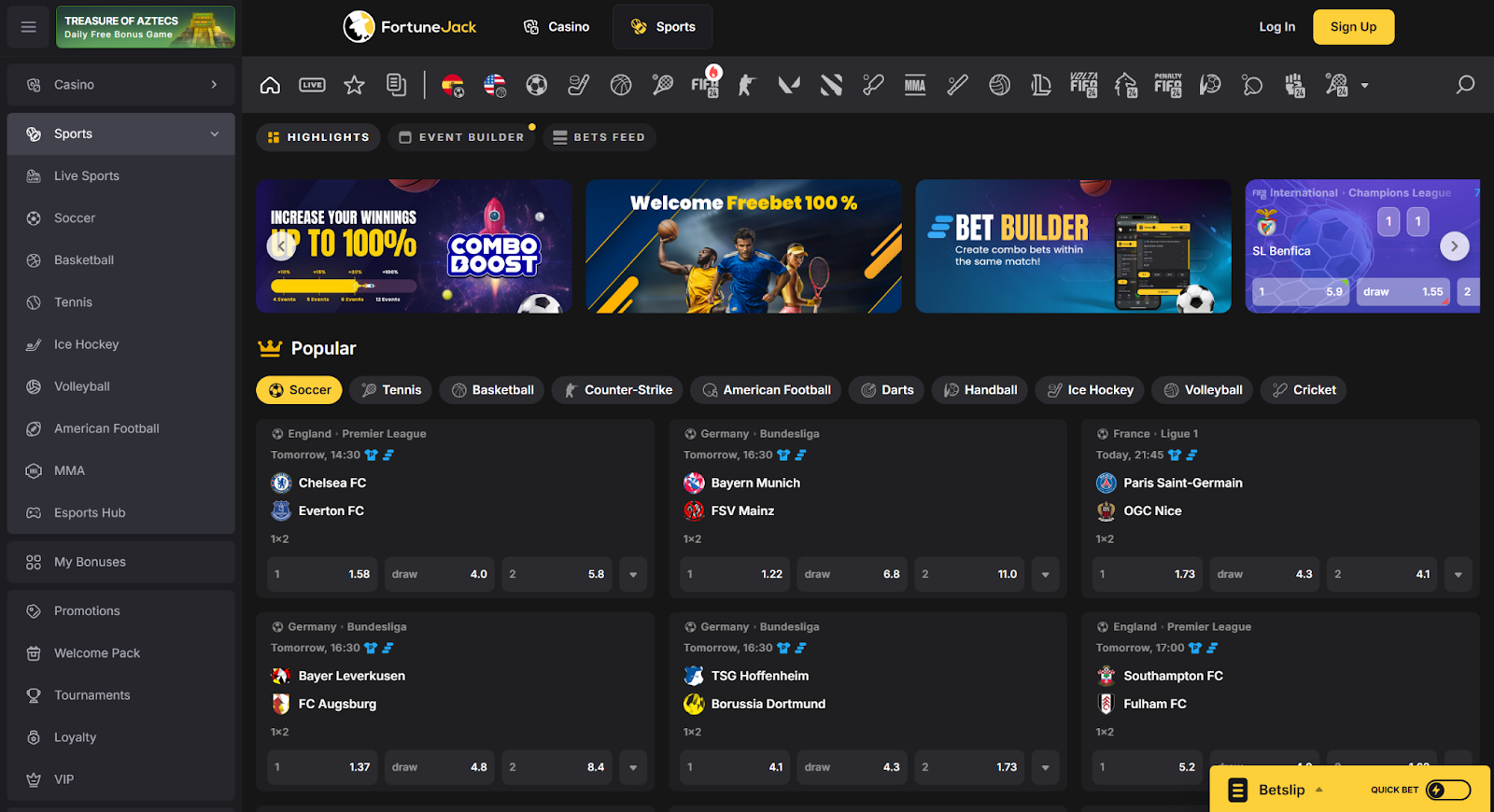Open the Event Builder tab
This screenshot has height=812, width=1494.
click(x=461, y=137)
